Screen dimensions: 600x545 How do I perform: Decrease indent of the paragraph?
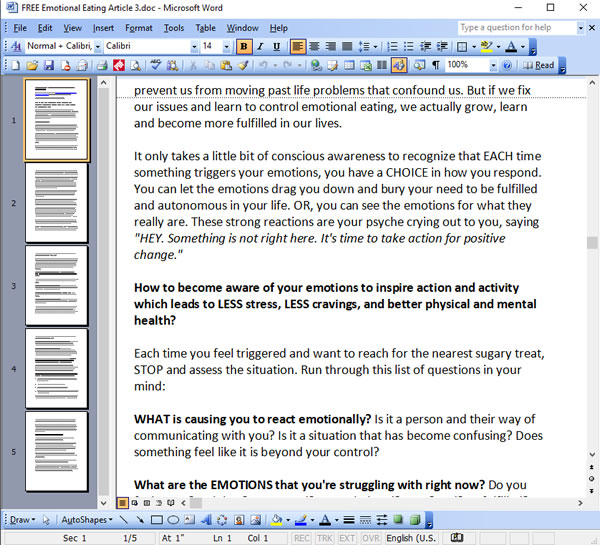click(425, 46)
